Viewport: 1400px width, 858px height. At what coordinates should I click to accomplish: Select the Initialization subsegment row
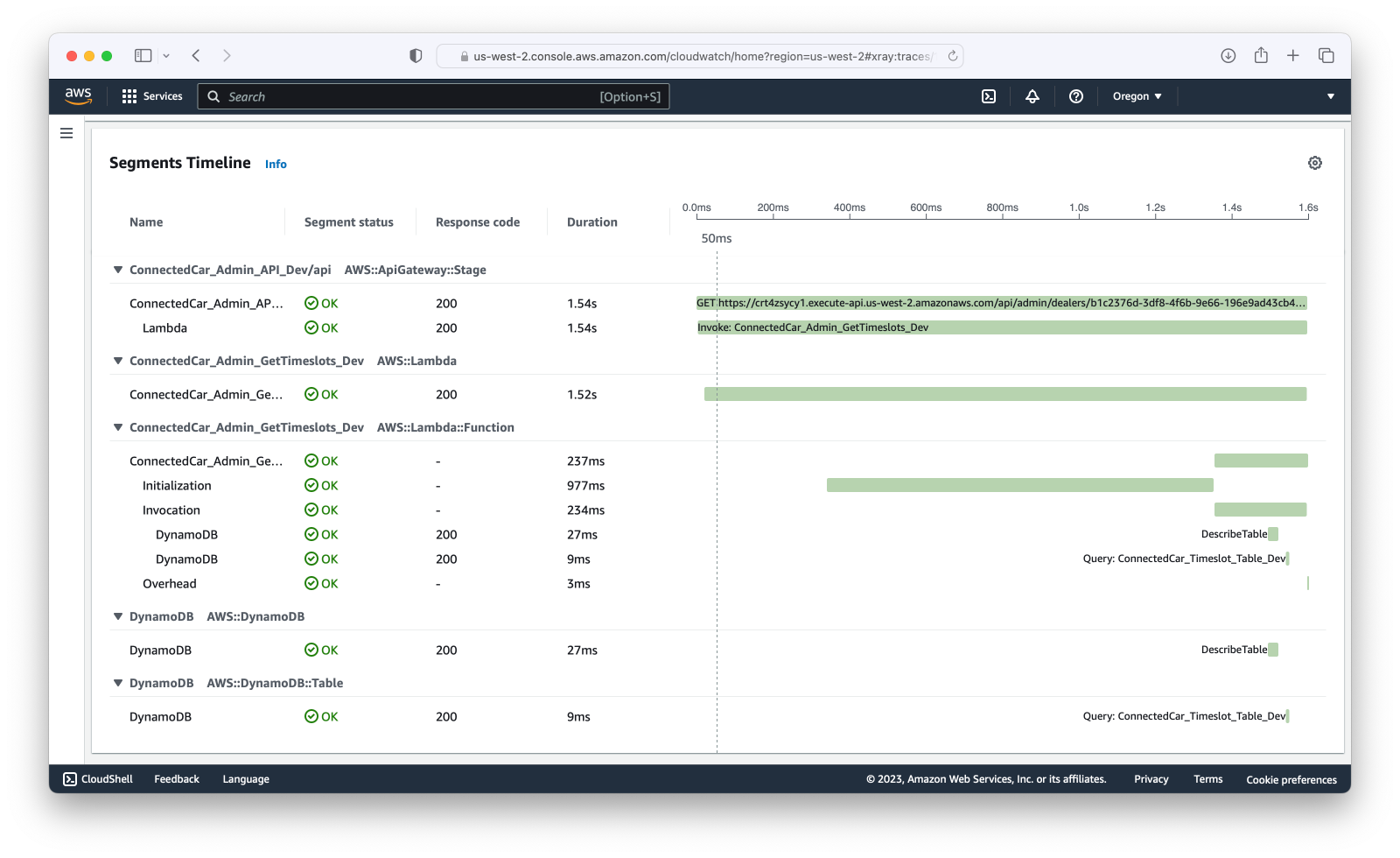tap(177, 485)
